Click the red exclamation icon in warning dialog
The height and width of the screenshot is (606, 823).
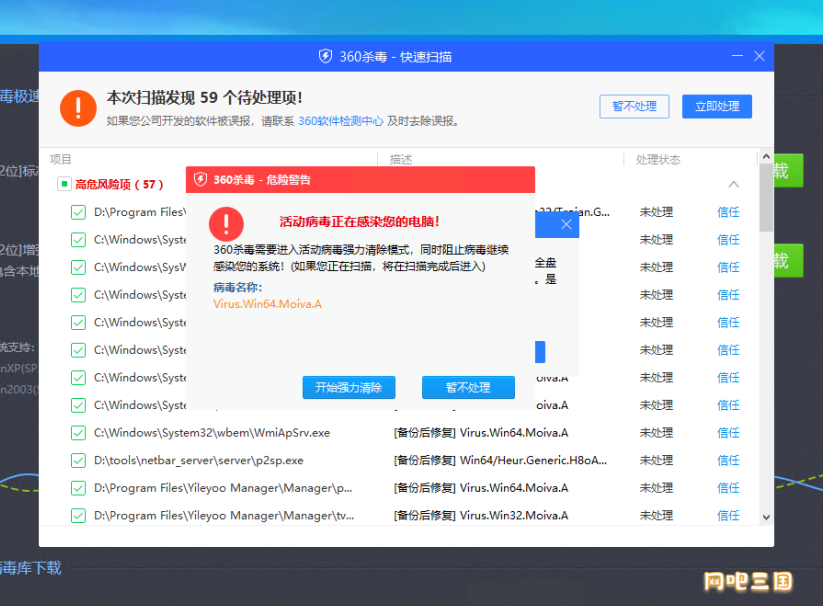coord(226,224)
